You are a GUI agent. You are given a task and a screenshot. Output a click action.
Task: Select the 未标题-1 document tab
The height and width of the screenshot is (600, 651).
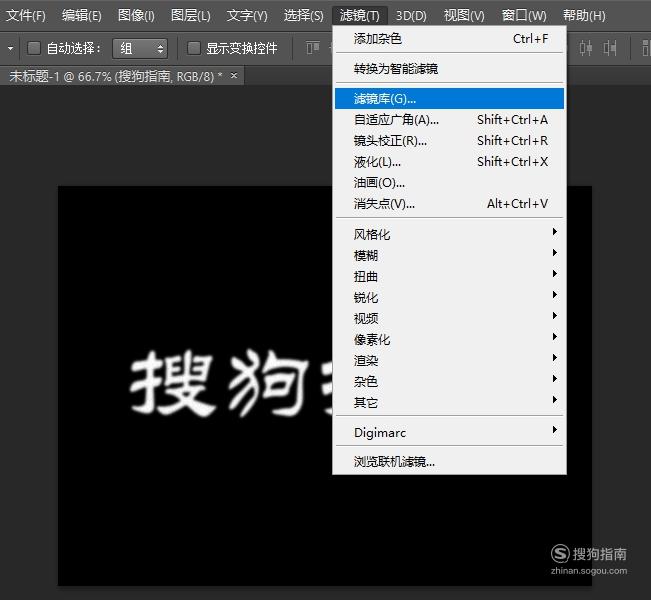coord(115,76)
